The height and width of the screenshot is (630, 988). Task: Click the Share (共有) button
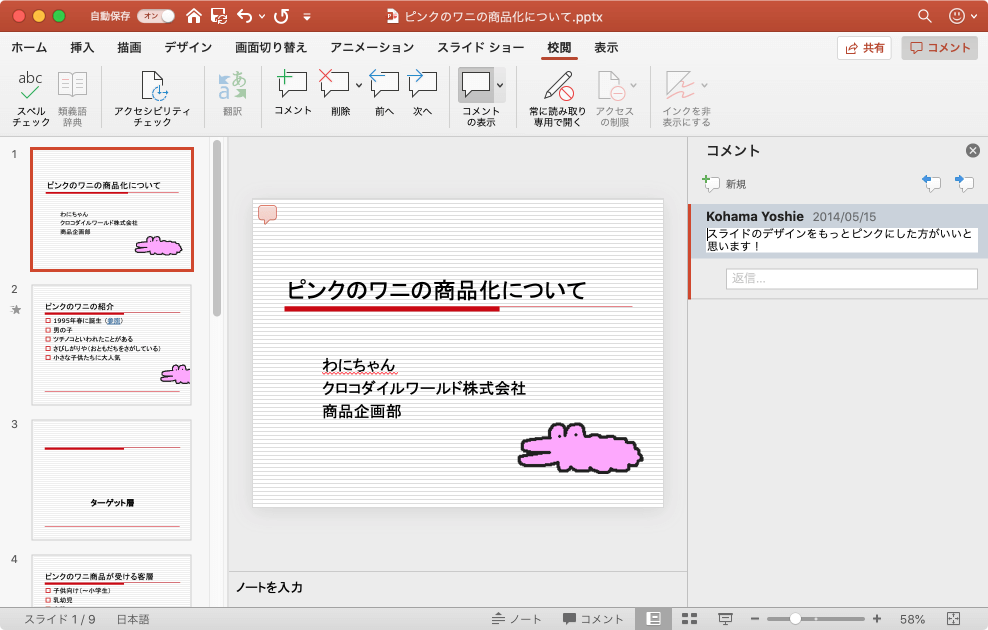[864, 48]
